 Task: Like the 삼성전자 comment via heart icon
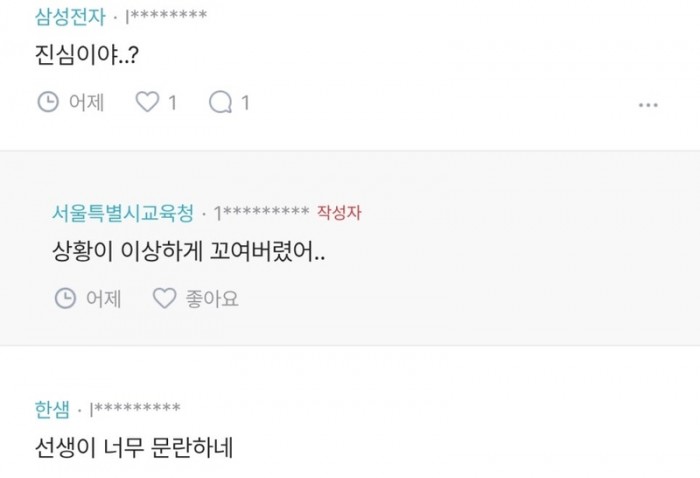click(x=147, y=102)
